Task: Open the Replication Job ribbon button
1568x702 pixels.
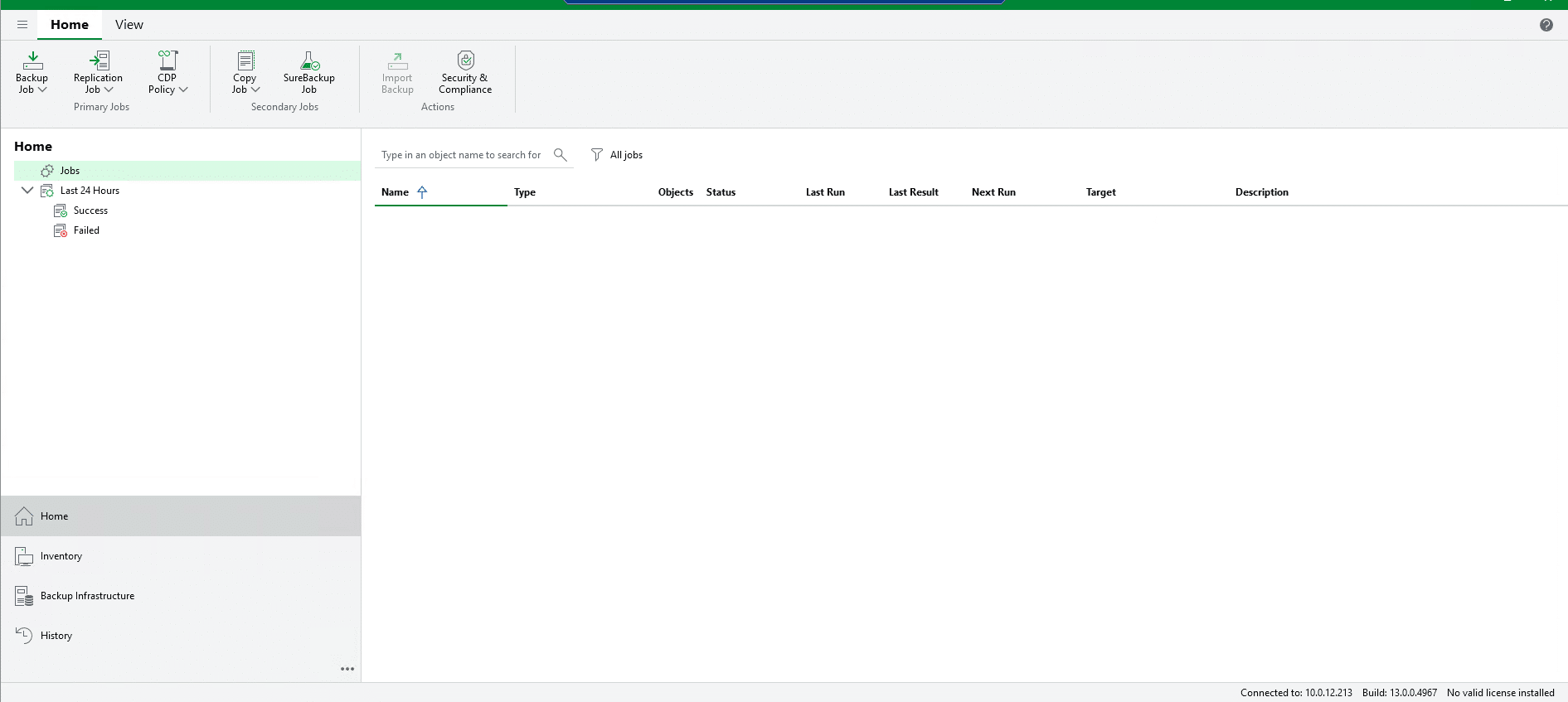Action: pos(98,61)
